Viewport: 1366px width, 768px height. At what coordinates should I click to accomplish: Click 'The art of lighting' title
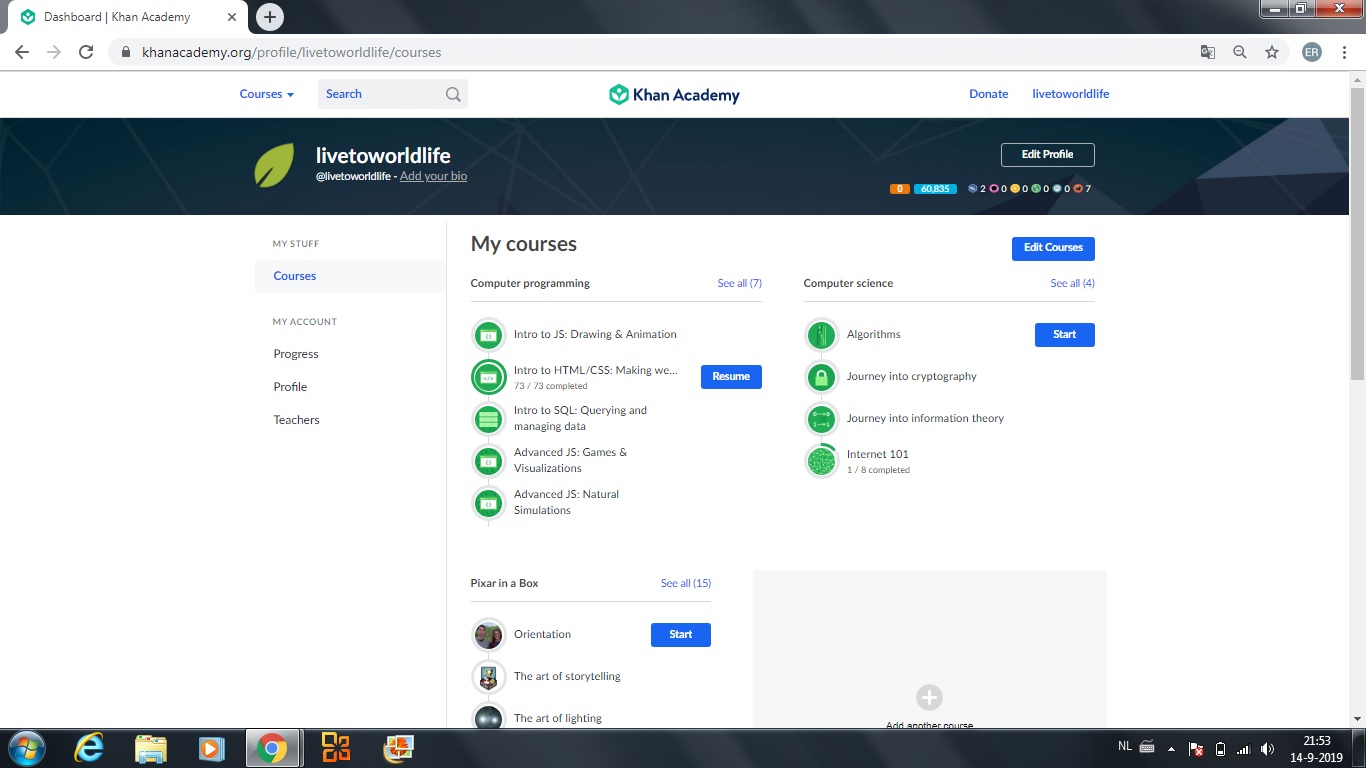pos(558,719)
